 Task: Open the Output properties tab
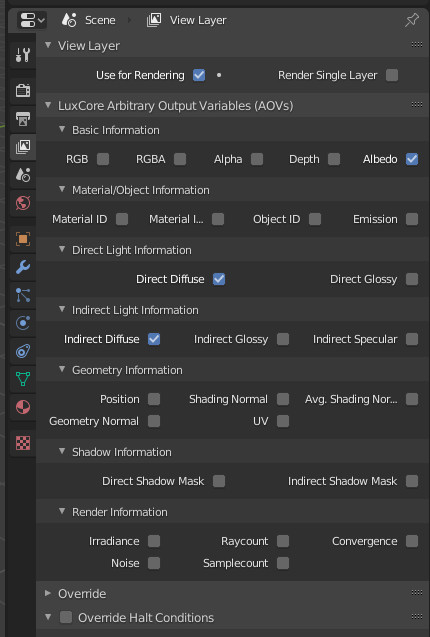pos(23,119)
